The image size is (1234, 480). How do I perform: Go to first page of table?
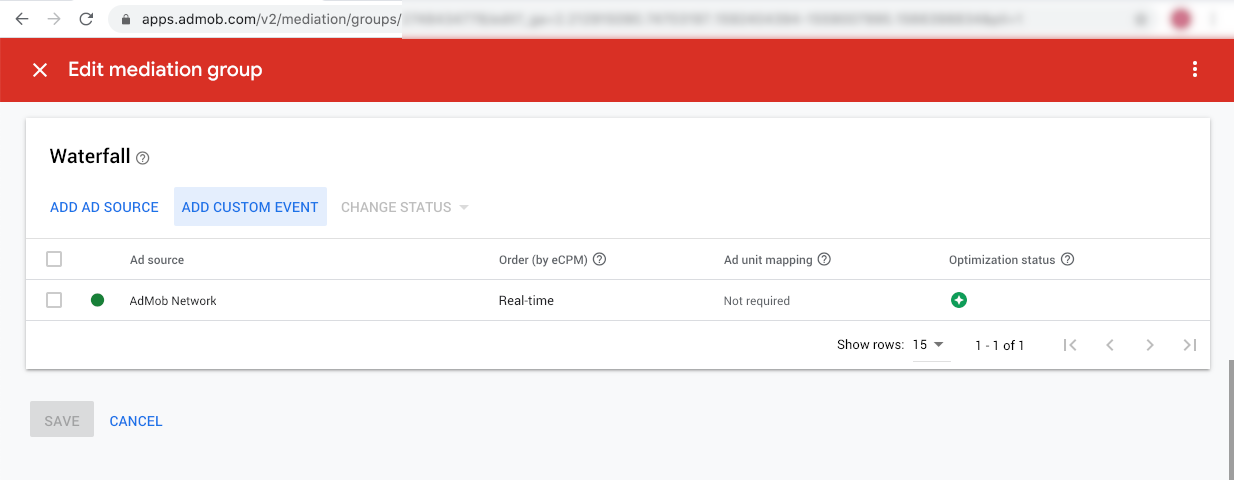[1070, 345]
